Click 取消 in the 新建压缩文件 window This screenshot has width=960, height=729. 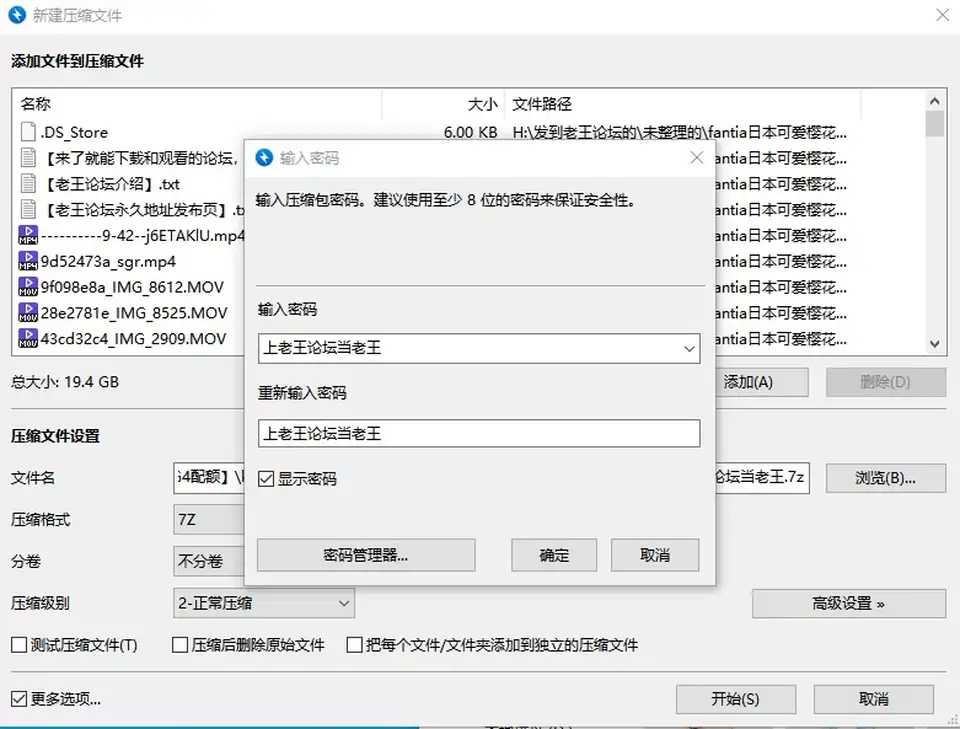[x=874, y=699]
